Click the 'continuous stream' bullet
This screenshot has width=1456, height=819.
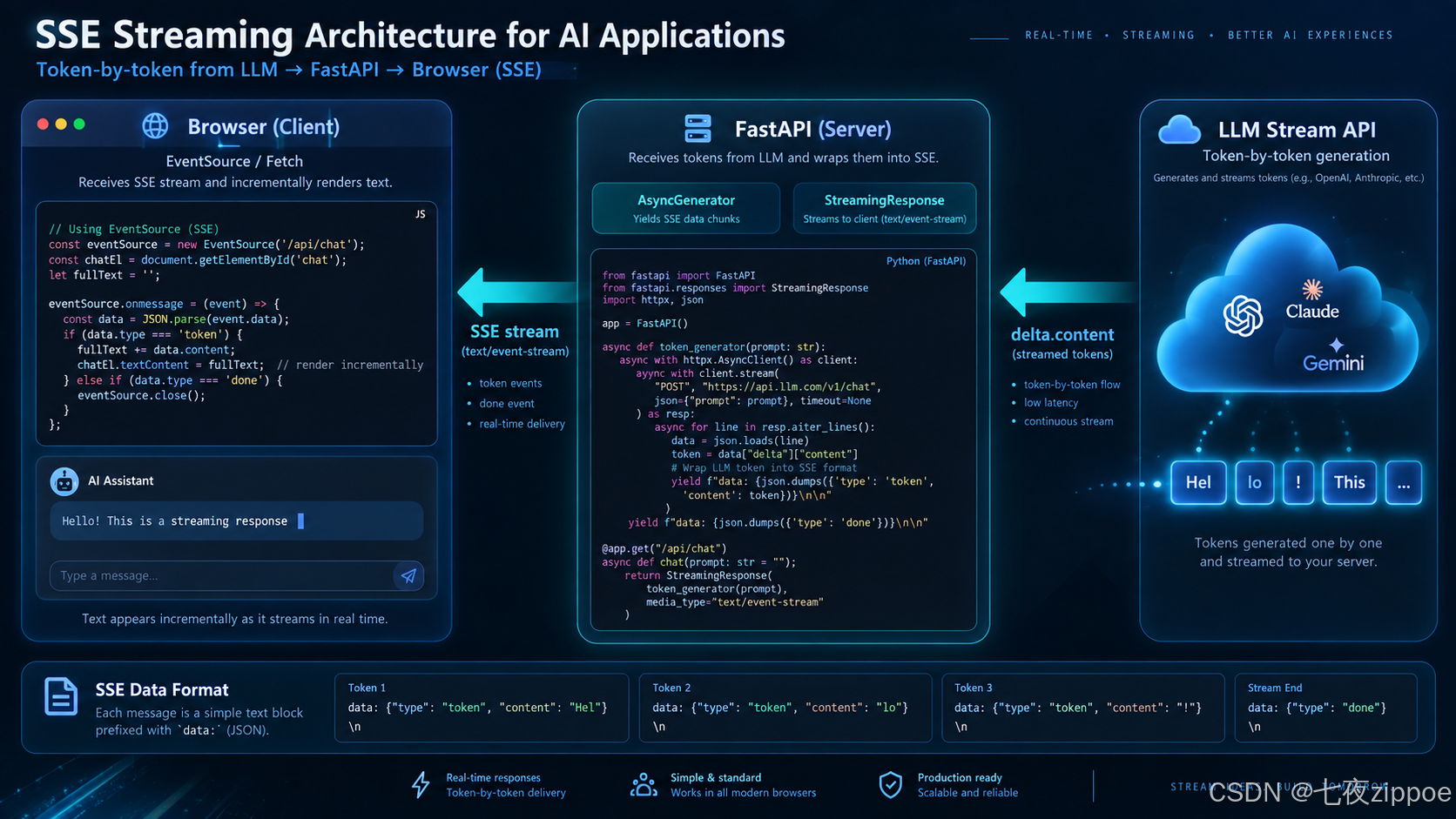click(x=1068, y=421)
